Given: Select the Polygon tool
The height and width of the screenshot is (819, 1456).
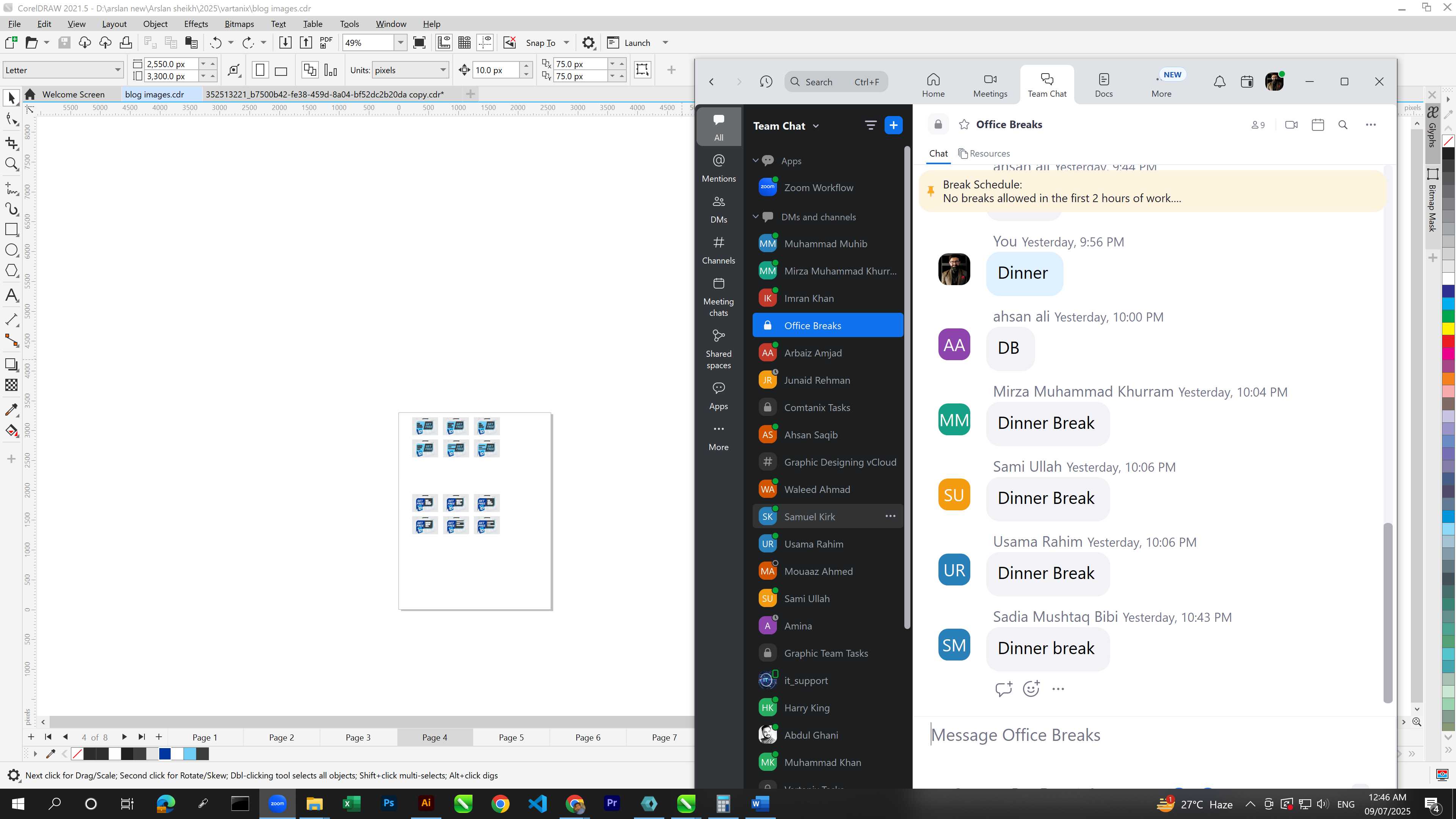Looking at the screenshot, I should point(11,271).
